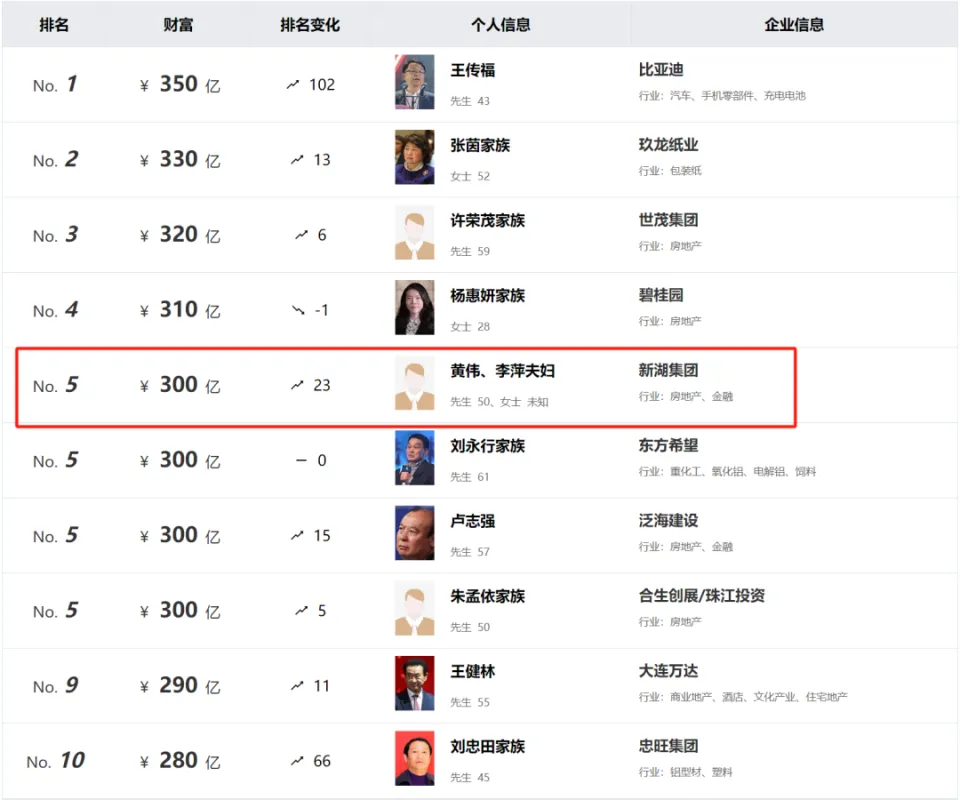Open the 王健林 name link

(473, 671)
